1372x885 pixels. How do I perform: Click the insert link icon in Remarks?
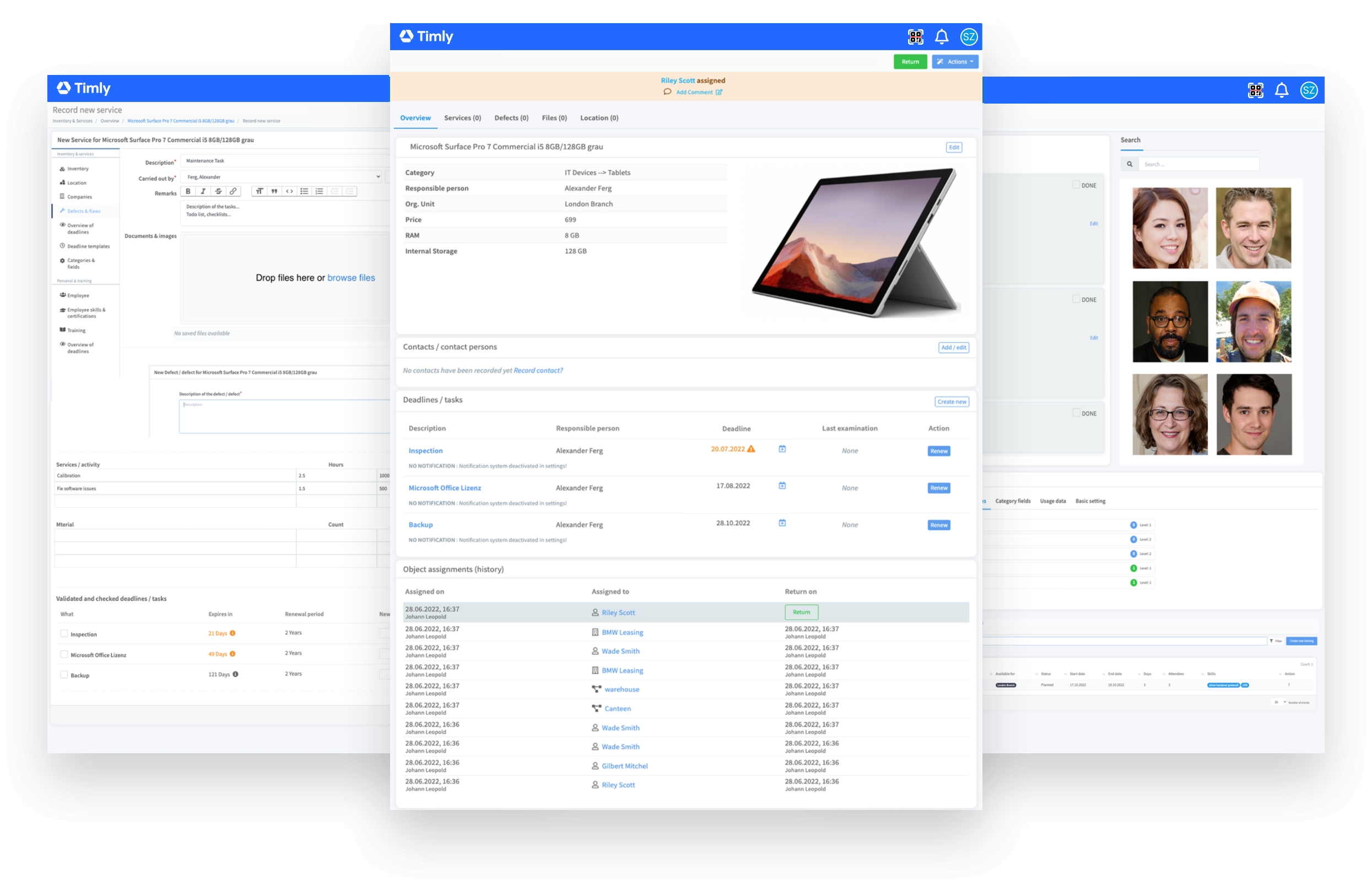[233, 191]
